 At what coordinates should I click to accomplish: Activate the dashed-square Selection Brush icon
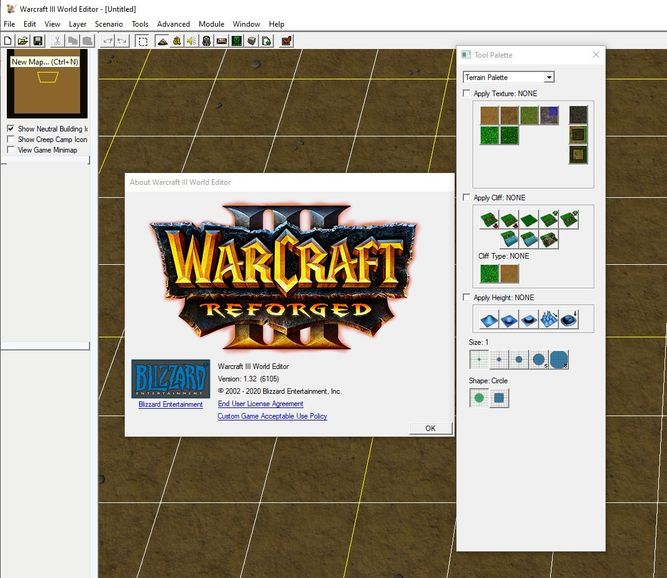pyautogui.click(x=143, y=41)
